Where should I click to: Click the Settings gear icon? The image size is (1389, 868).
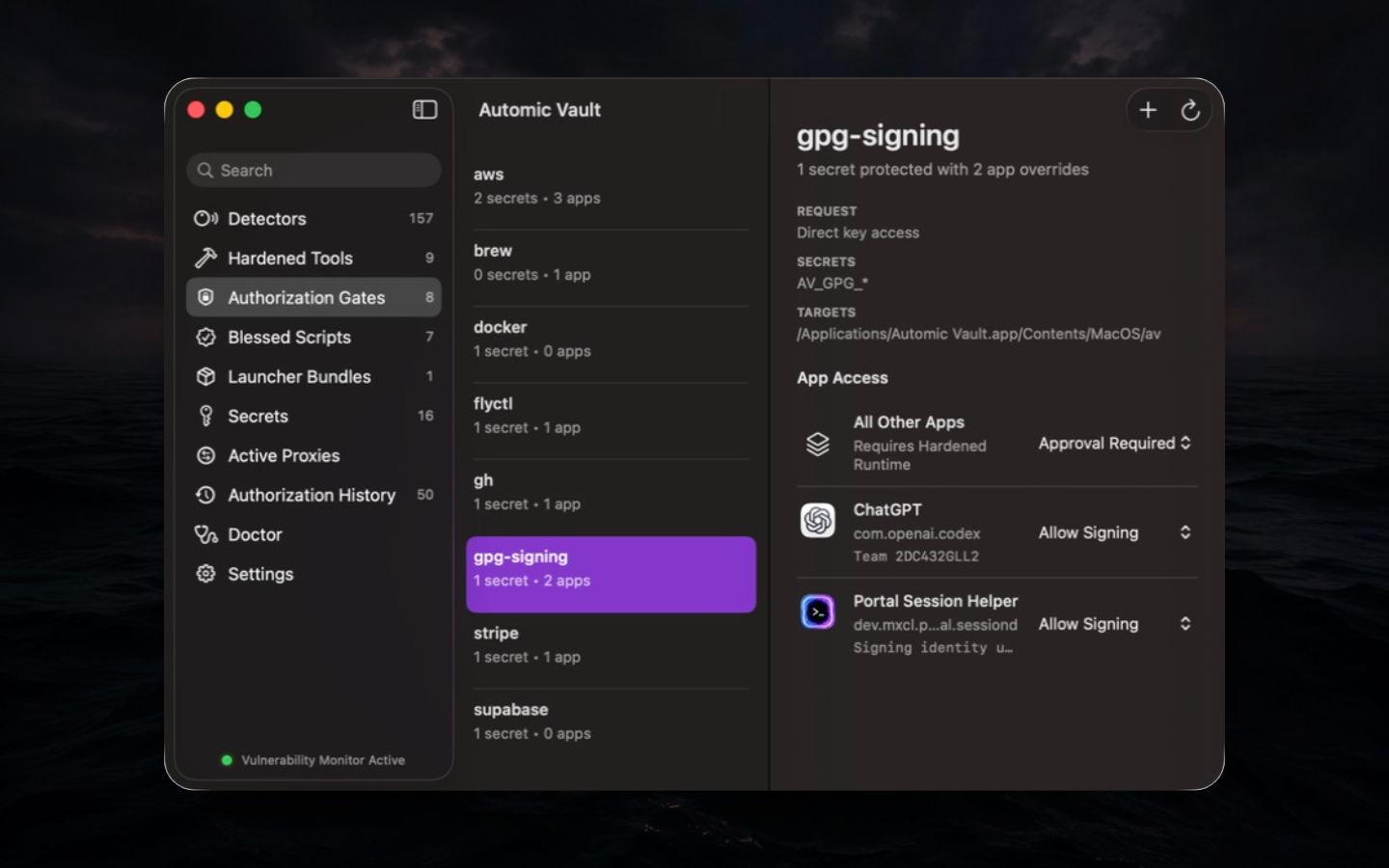tap(205, 574)
